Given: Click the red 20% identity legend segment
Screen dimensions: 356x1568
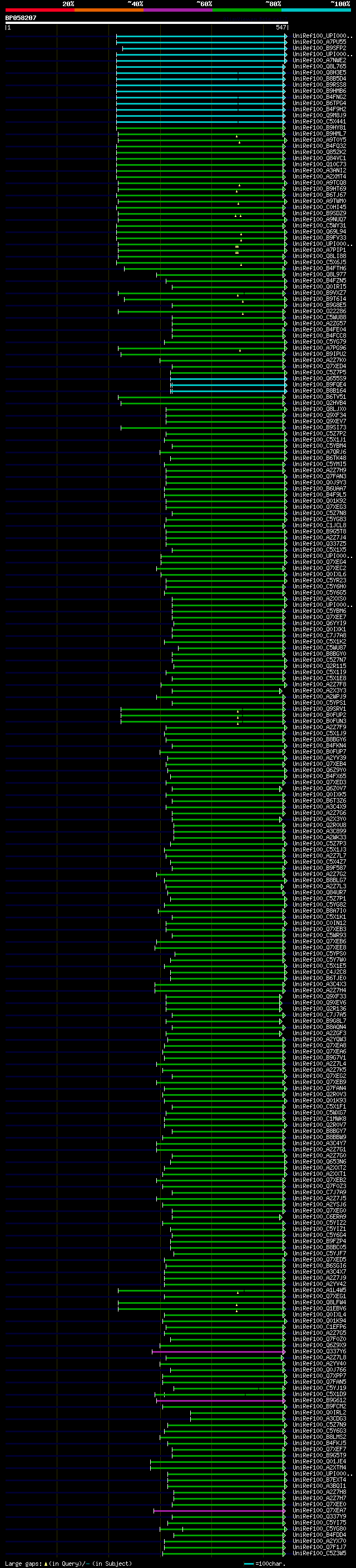Looking at the screenshot, I should click(x=39, y=10).
